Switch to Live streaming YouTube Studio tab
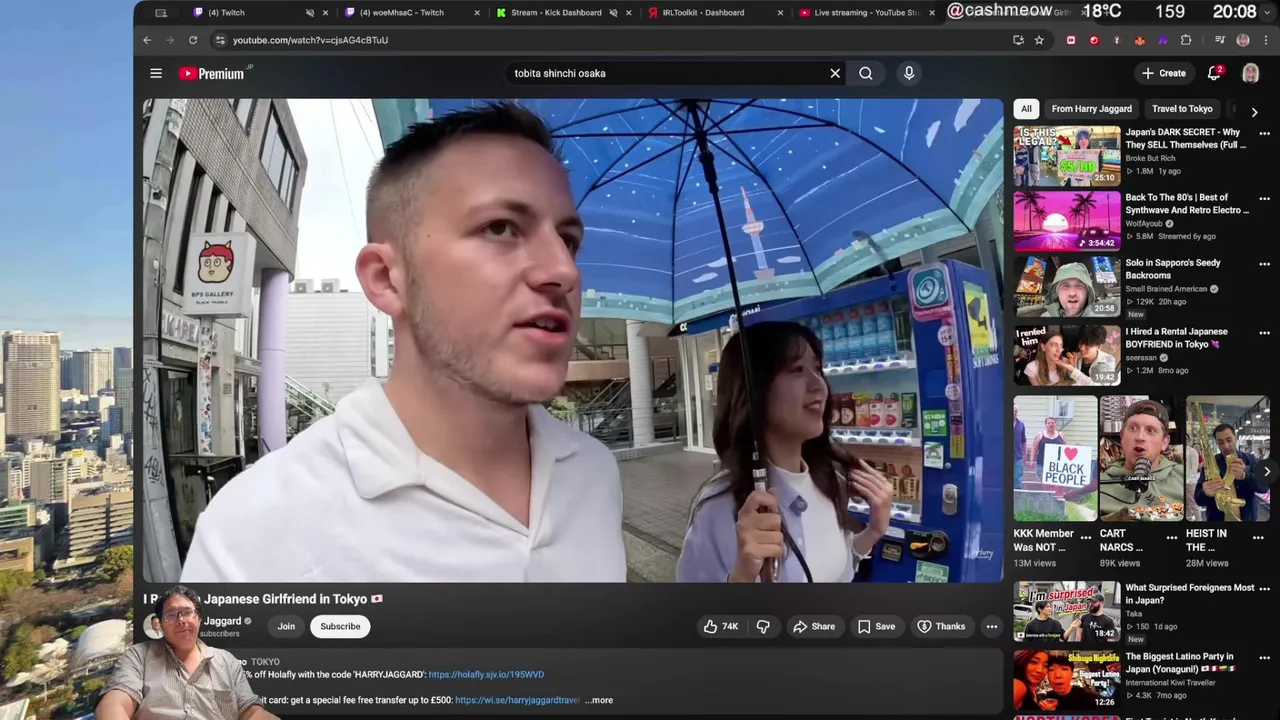 [866, 13]
